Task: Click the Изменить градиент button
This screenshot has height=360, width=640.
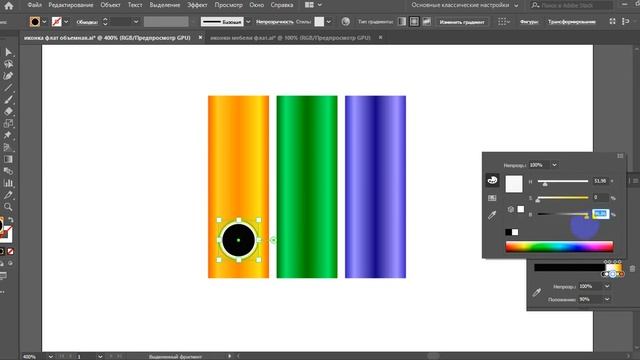Action: [x=462, y=22]
